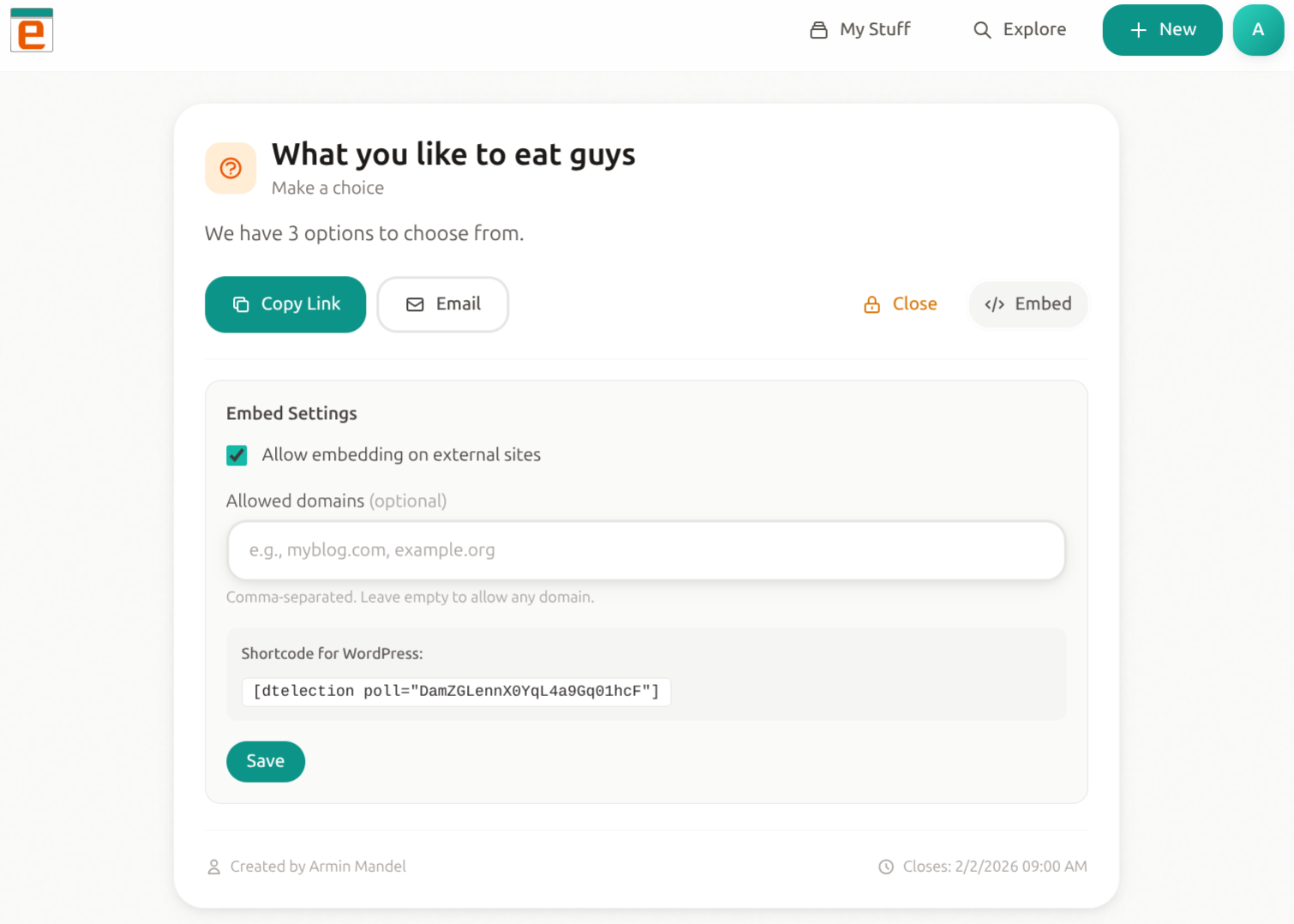Select the WordPress shortcode text

point(456,692)
